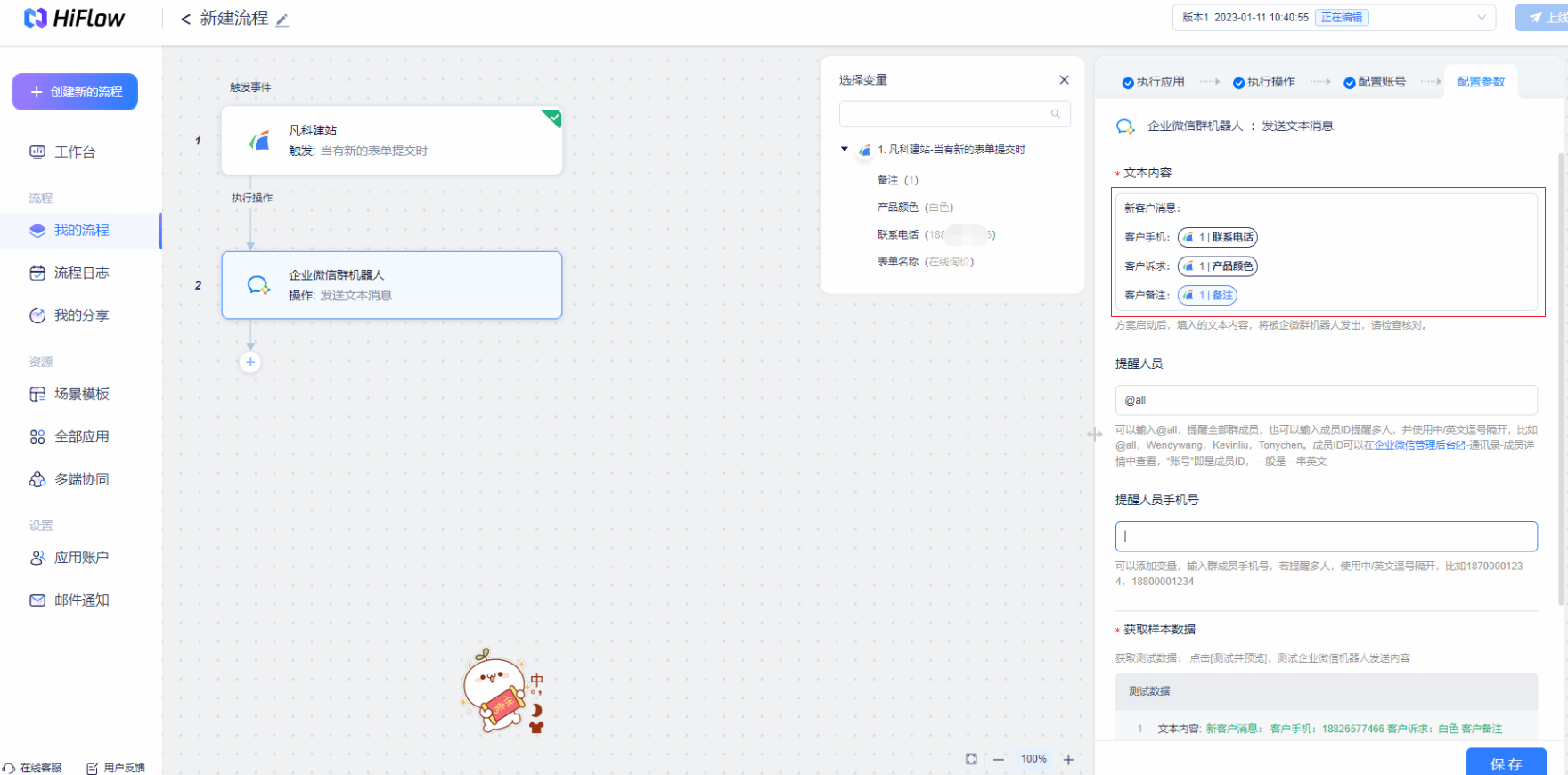This screenshot has width=1568, height=775.
Task: Click the mascot sticker on the canvas
Action: pyautogui.click(x=503, y=691)
